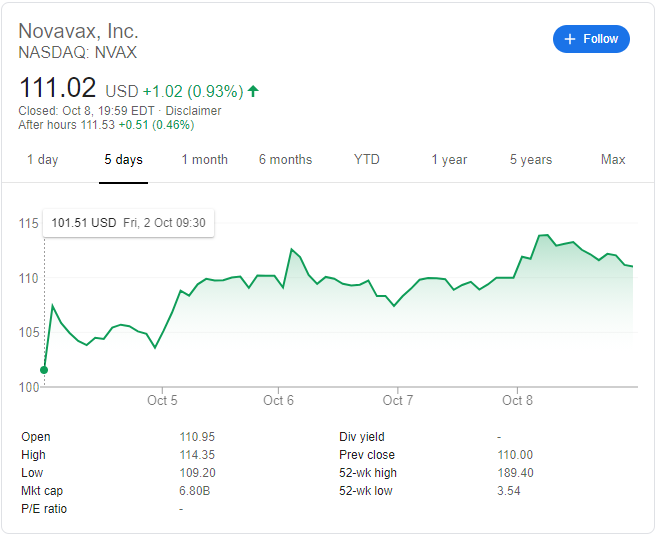Click the Follow button
The height and width of the screenshot is (539, 658).
[591, 39]
